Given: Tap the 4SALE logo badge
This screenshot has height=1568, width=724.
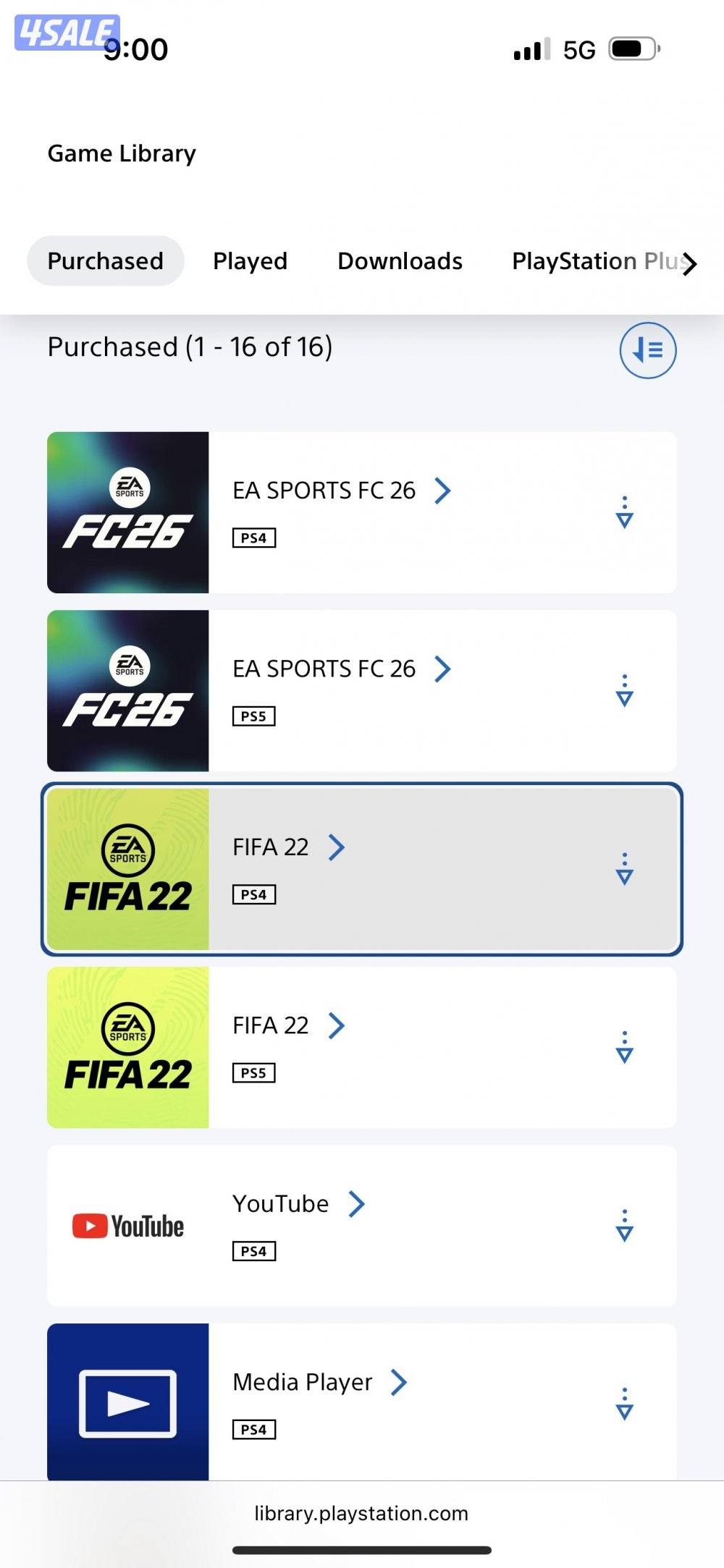Looking at the screenshot, I should [67, 33].
